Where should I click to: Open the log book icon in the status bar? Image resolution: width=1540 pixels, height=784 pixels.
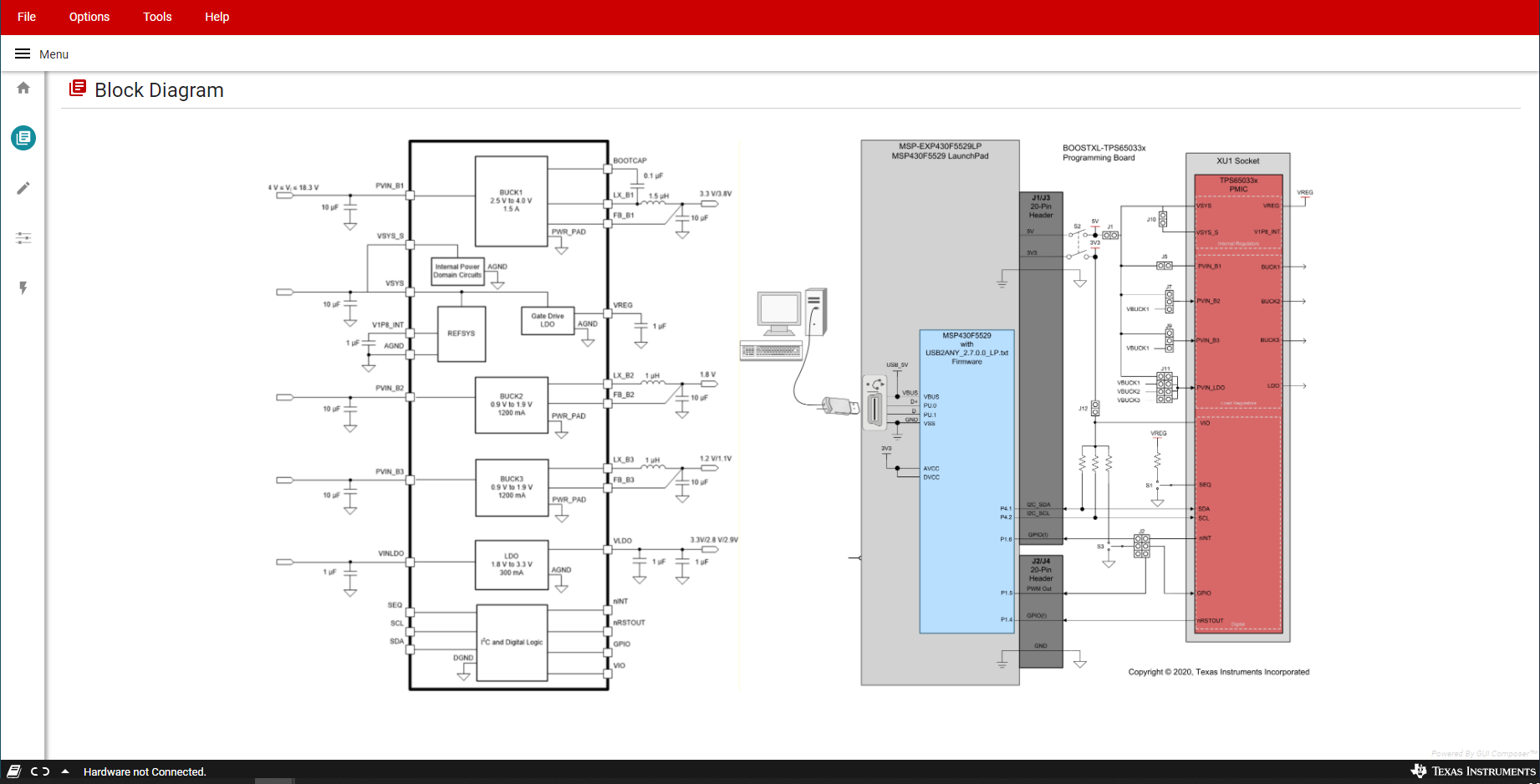tap(13, 771)
